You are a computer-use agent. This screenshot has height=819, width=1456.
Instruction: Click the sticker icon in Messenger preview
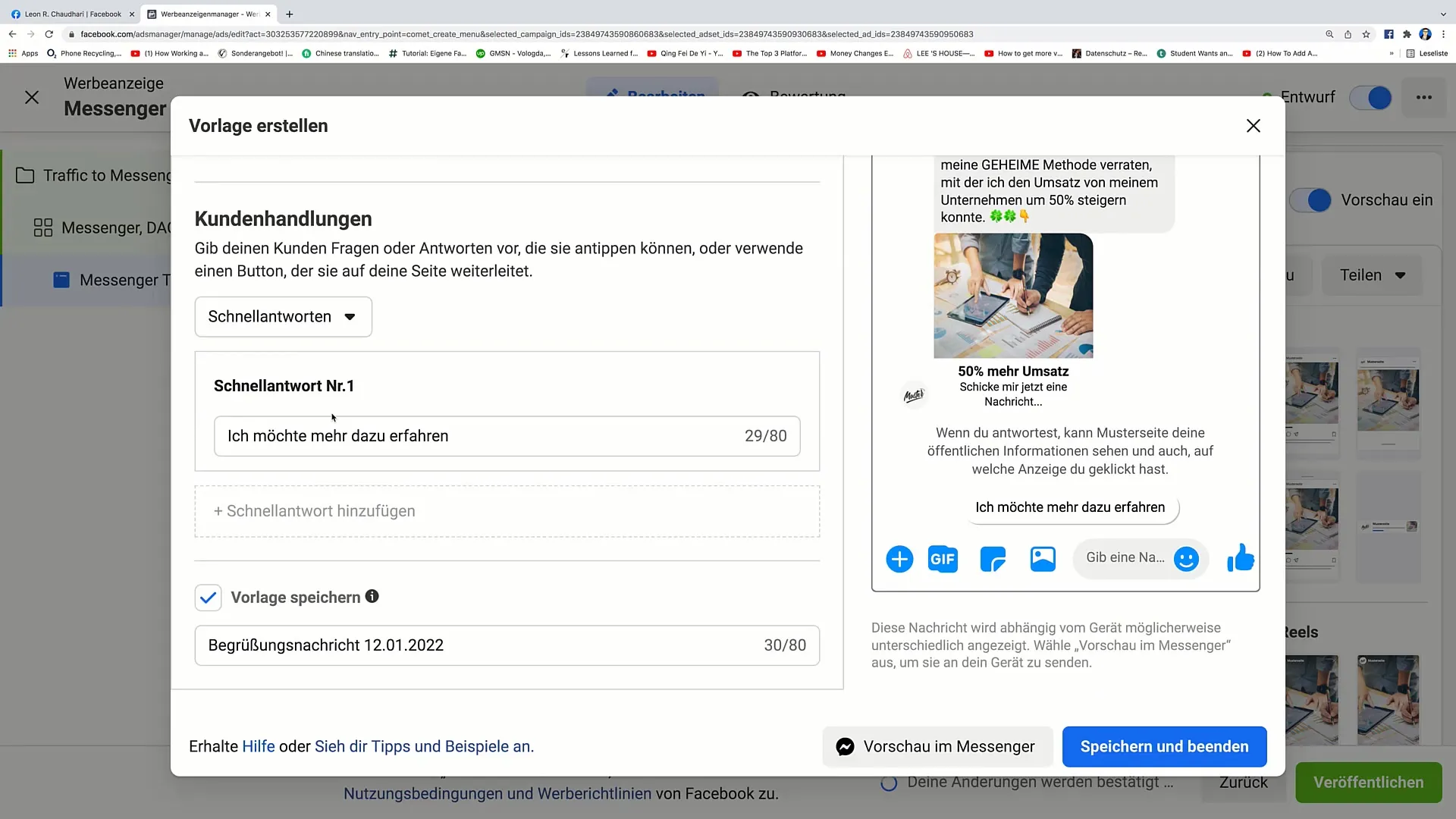coord(993,560)
